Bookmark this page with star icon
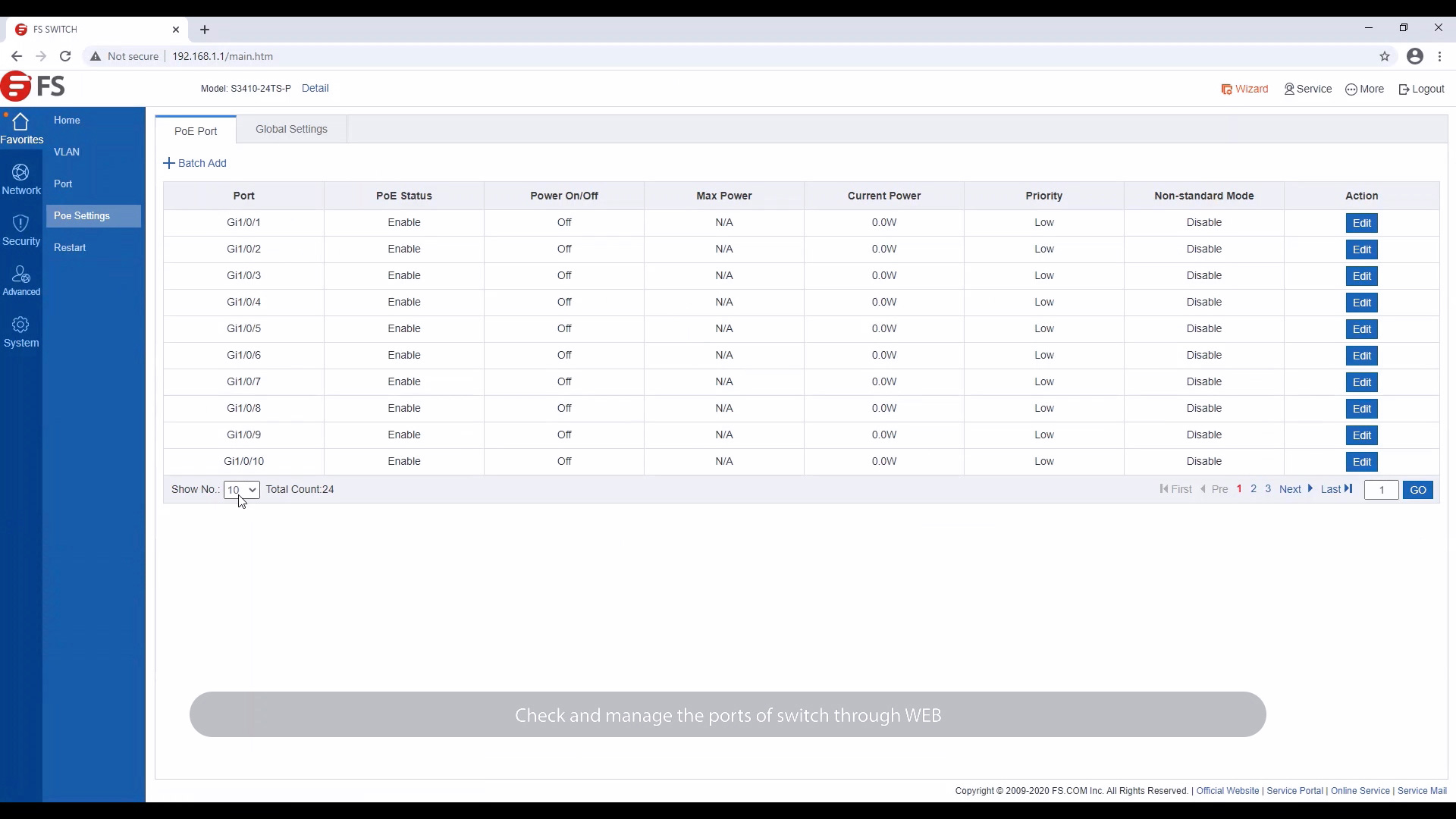The image size is (1456, 819). [x=1385, y=56]
